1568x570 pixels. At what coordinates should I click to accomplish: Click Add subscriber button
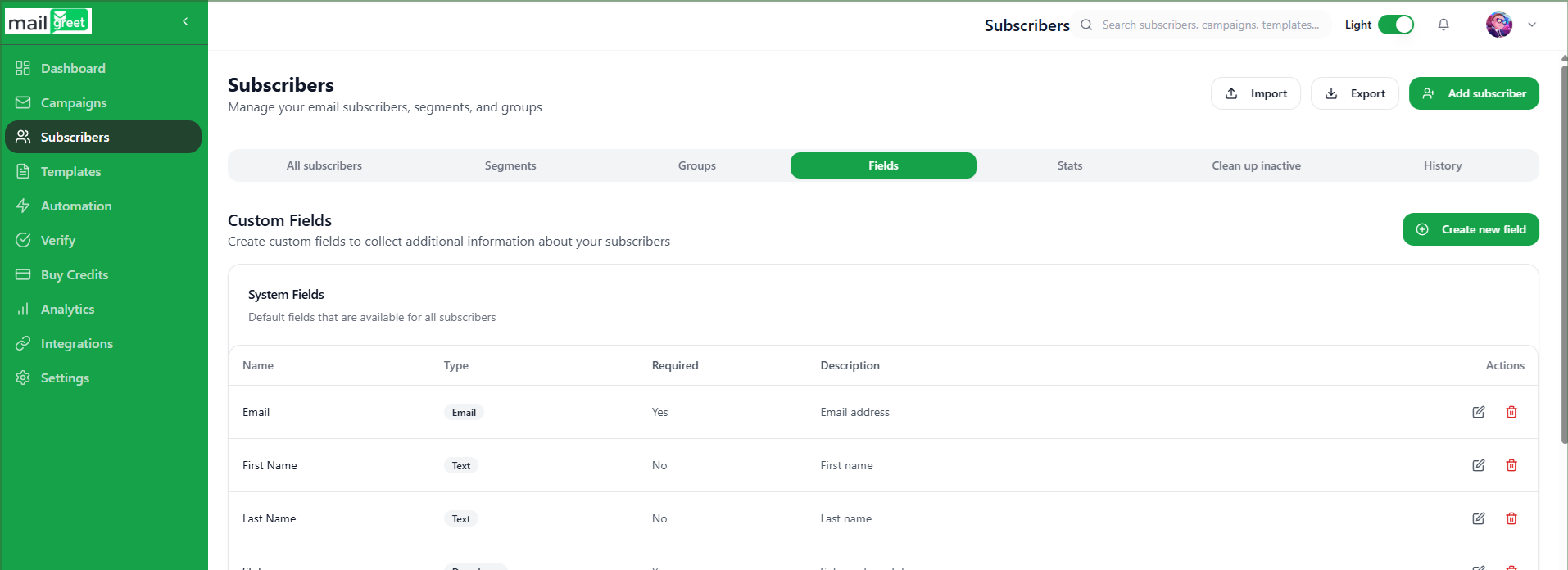click(x=1474, y=93)
